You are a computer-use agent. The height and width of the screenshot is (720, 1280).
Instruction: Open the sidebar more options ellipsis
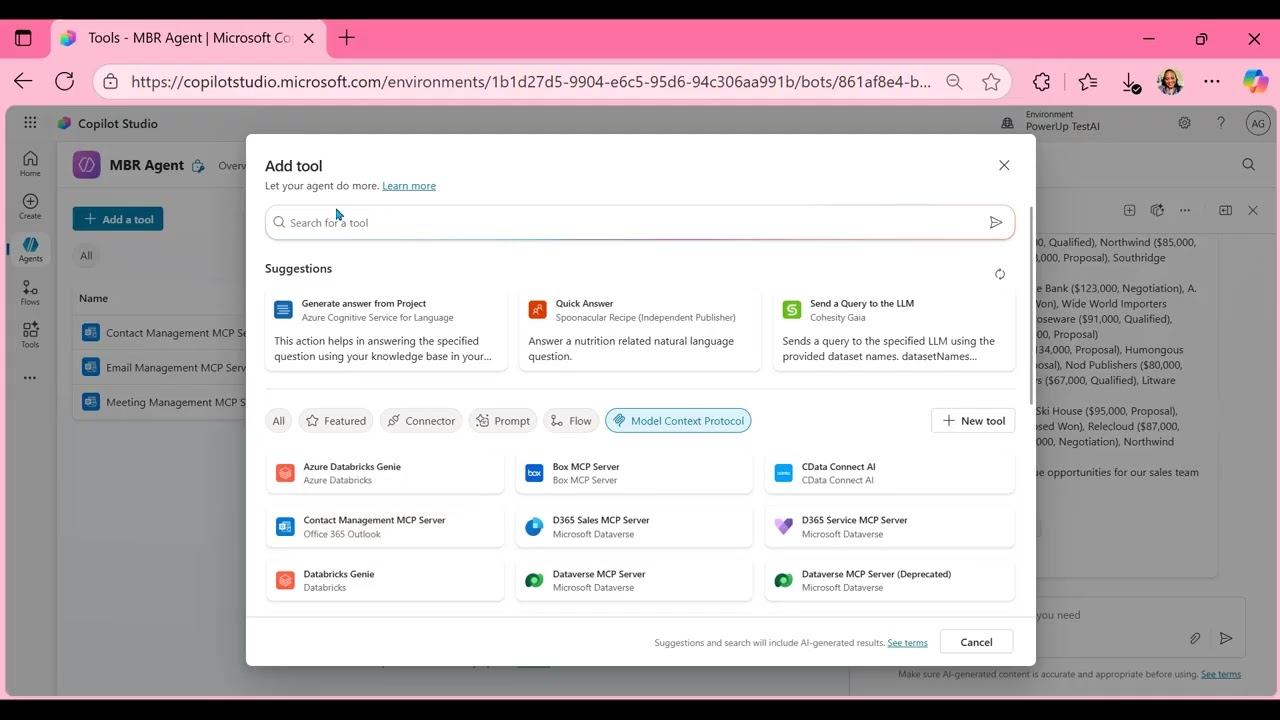pyautogui.click(x=30, y=378)
